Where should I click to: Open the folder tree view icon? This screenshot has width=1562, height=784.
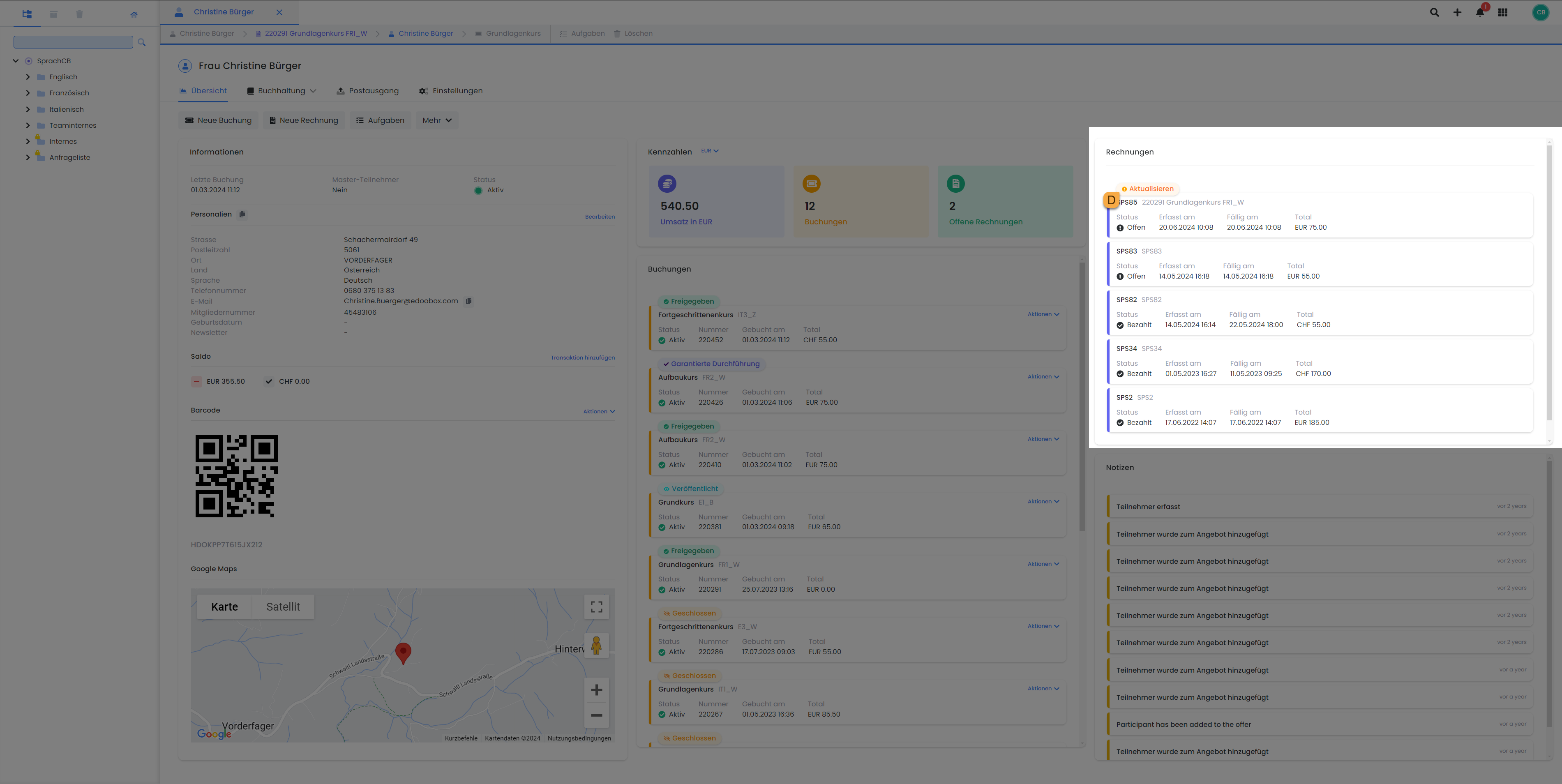click(x=27, y=14)
